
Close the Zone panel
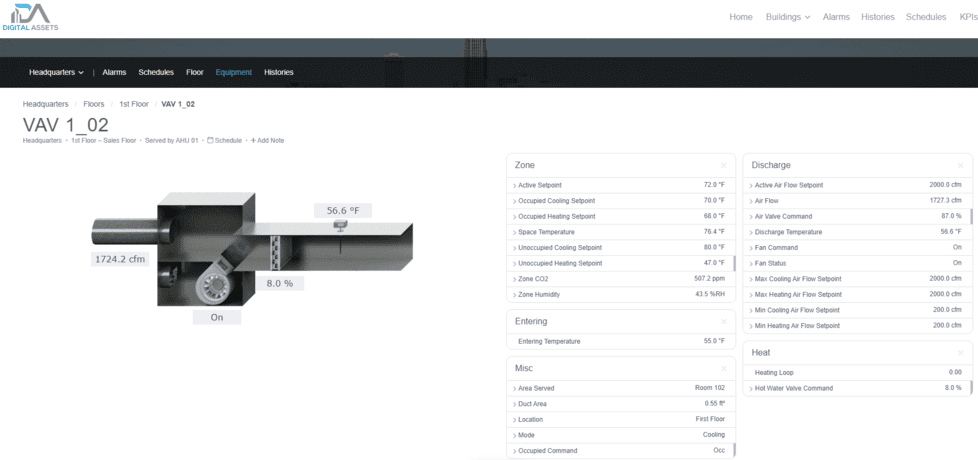[724, 165]
